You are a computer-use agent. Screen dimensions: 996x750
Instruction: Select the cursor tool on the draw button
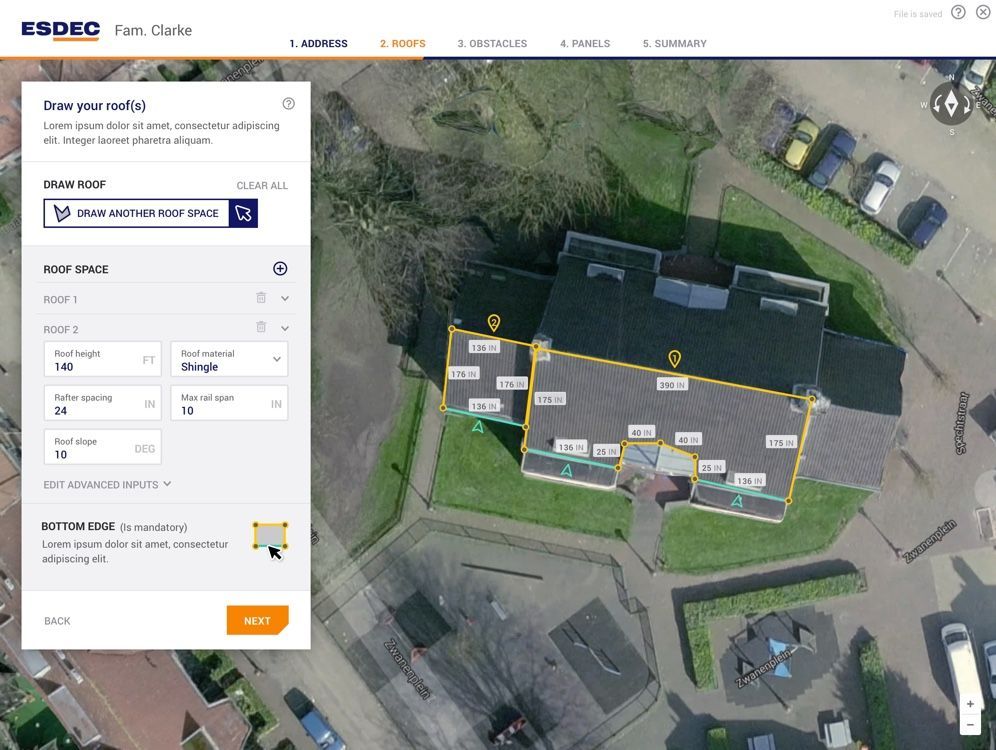pyautogui.click(x=243, y=212)
